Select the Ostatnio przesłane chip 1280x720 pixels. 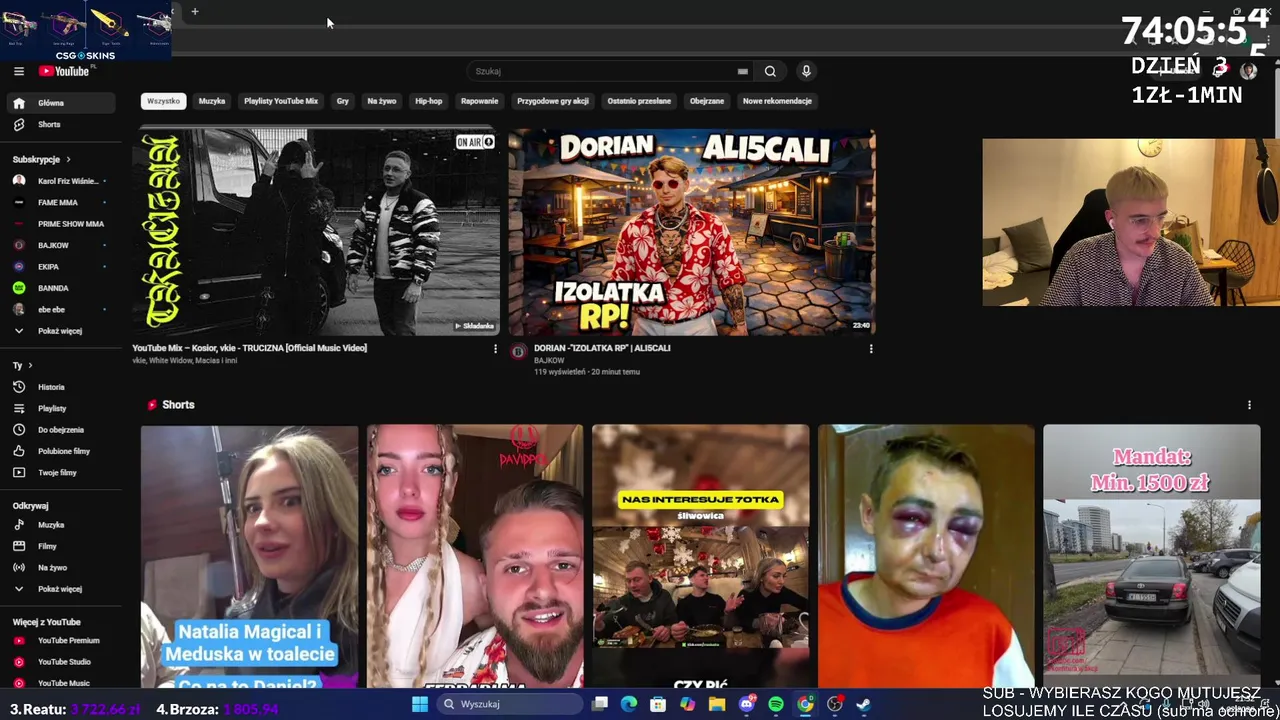click(x=639, y=101)
